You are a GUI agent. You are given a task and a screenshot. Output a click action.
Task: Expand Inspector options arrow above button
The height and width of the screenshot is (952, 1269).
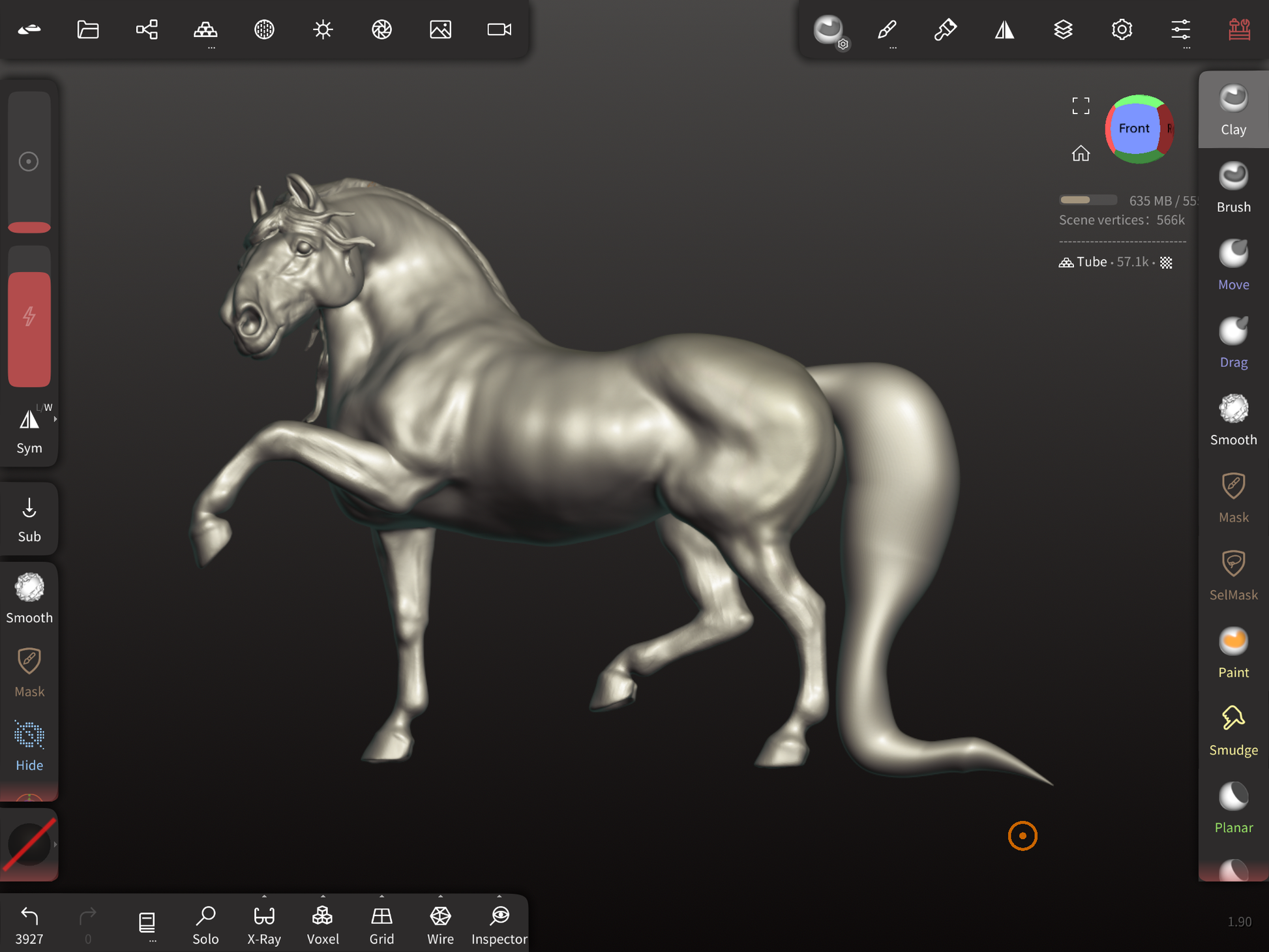pos(499,897)
